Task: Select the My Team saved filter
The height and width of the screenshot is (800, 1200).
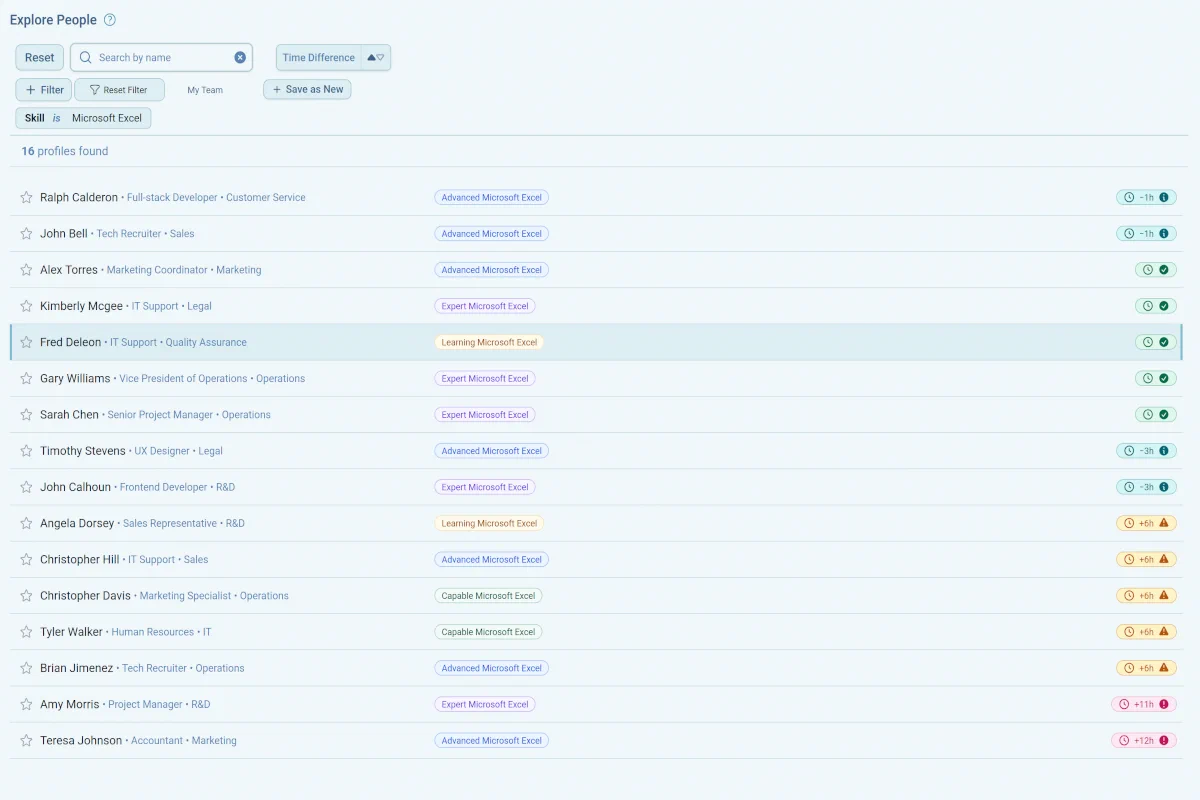Action: pyautogui.click(x=205, y=90)
